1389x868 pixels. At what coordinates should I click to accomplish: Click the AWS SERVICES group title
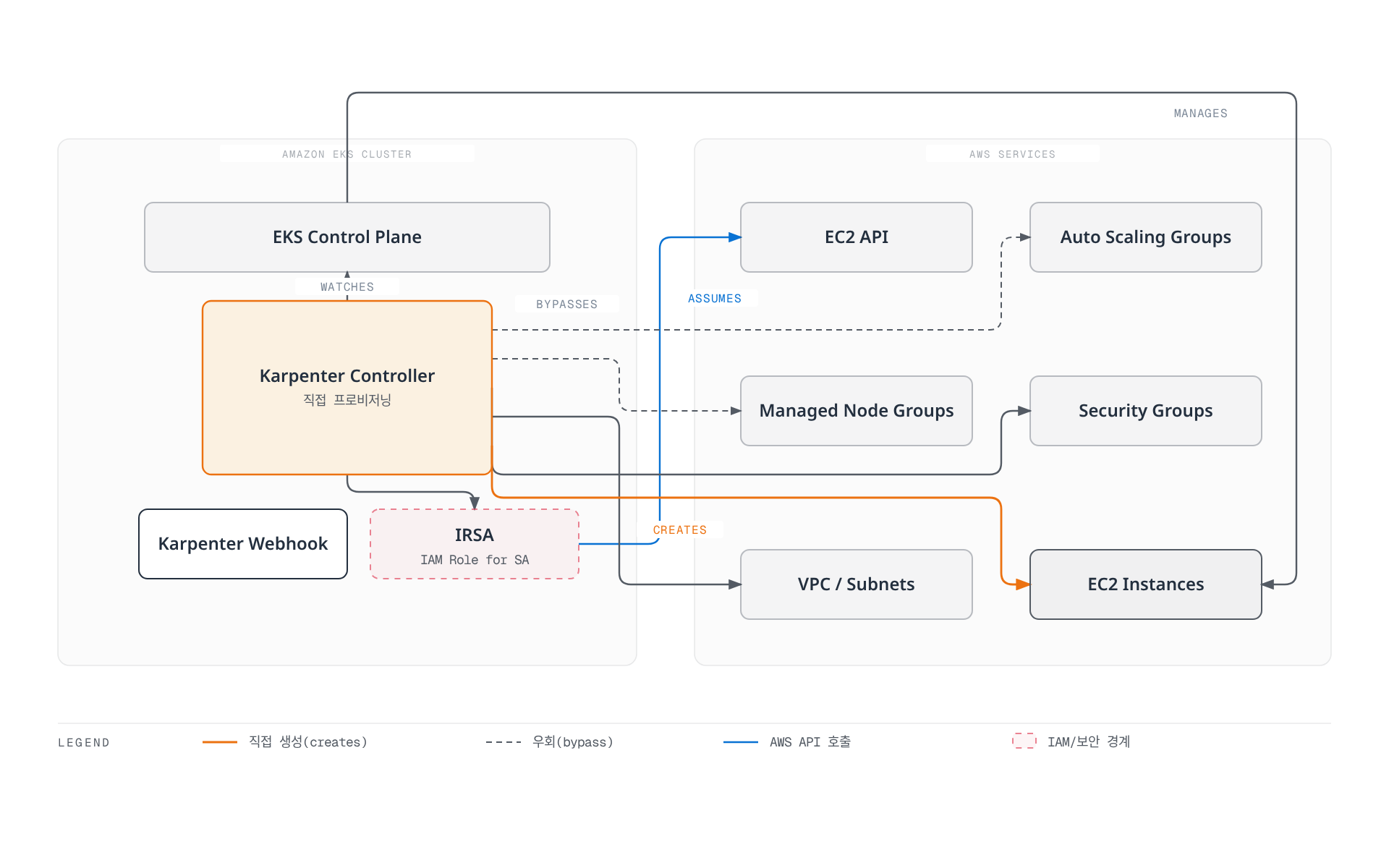[1013, 154]
